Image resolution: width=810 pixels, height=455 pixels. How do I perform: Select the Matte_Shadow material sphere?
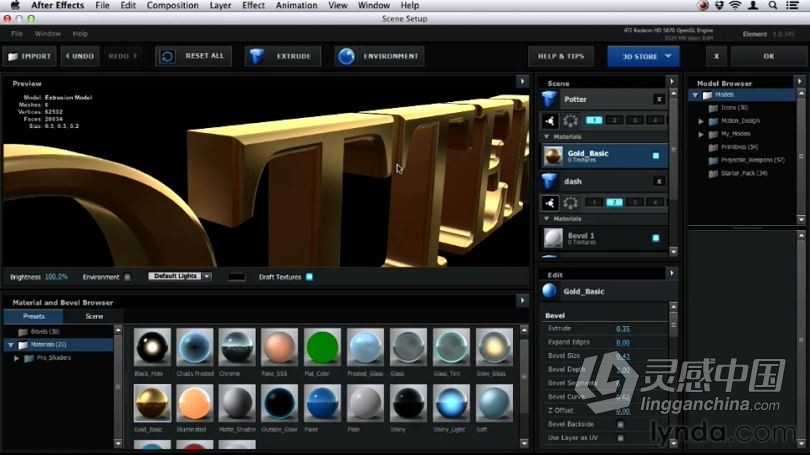click(x=237, y=403)
